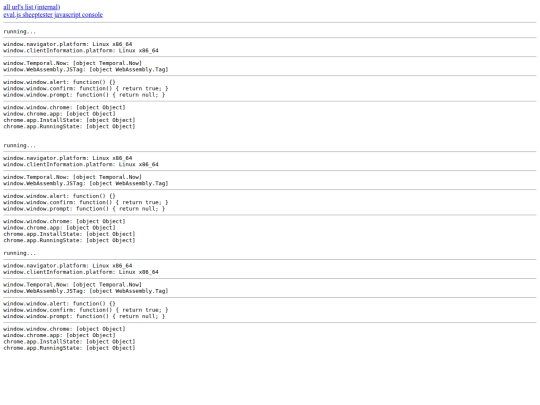
Task: Click "chrome.app.RunningState" line in first output block
Action: tap(69, 126)
